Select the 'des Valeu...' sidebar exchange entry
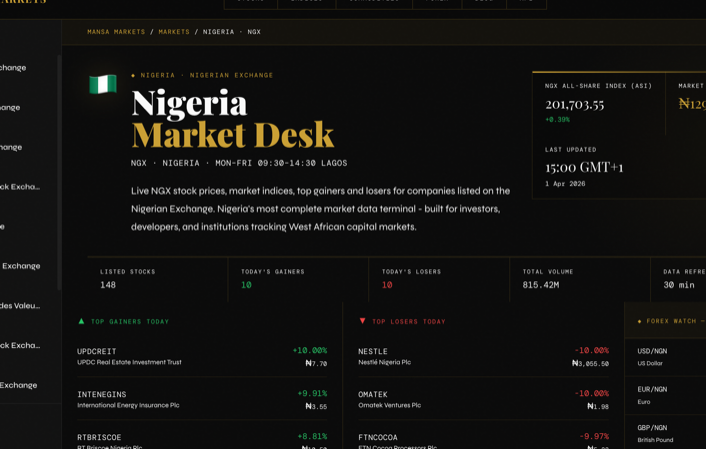Image resolution: width=706 pixels, height=449 pixels. click(x=20, y=306)
